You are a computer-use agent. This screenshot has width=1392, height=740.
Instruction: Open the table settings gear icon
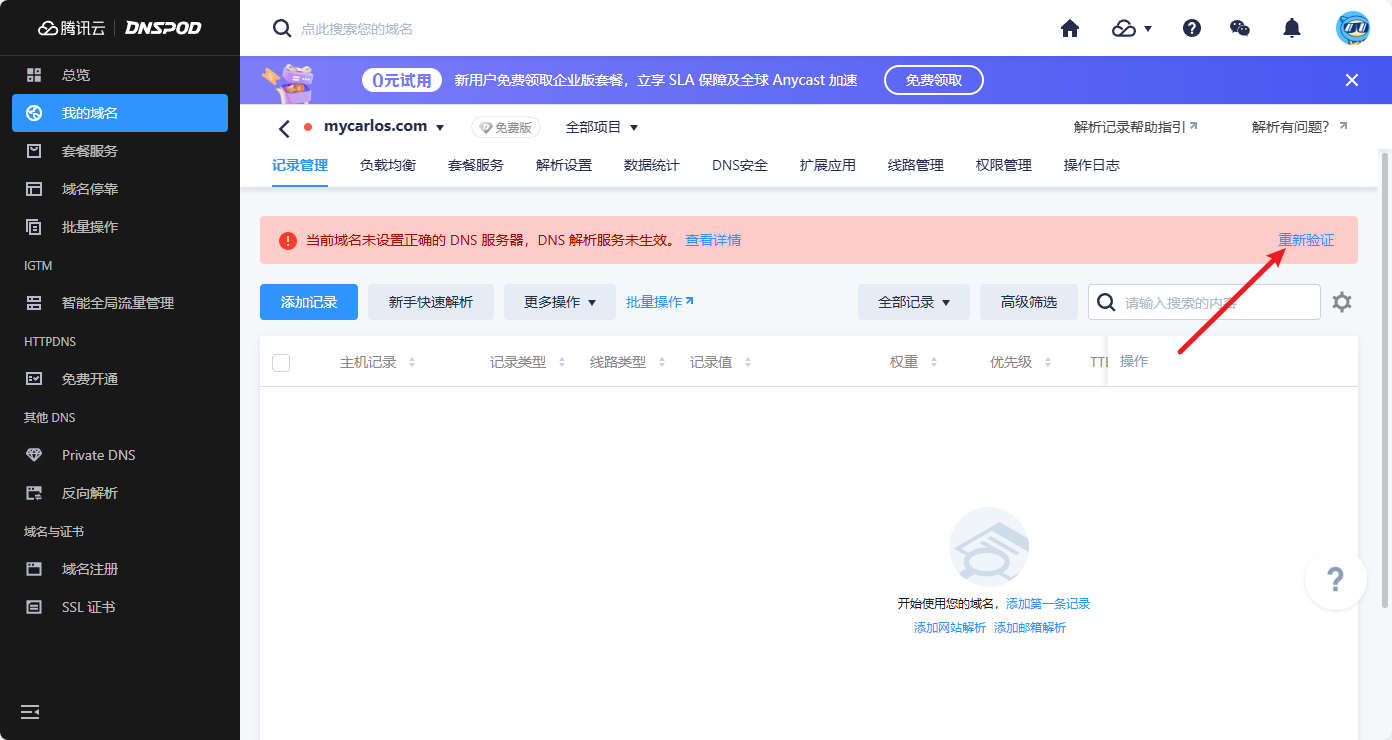point(1342,302)
